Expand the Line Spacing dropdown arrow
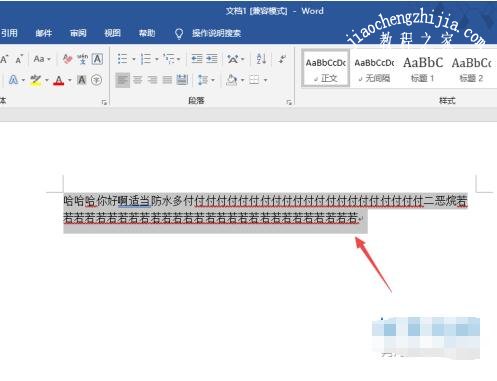The width and height of the screenshot is (497, 381). point(213,80)
